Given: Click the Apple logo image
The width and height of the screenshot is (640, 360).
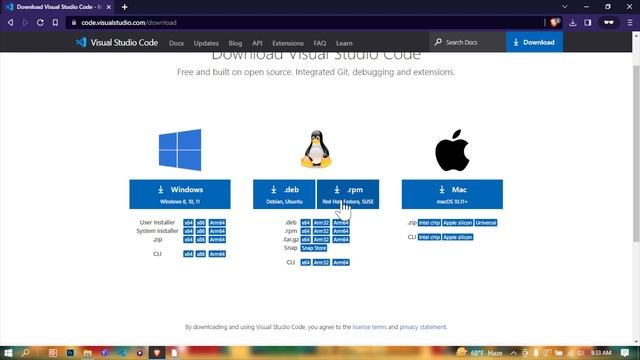Looking at the screenshot, I should [452, 150].
